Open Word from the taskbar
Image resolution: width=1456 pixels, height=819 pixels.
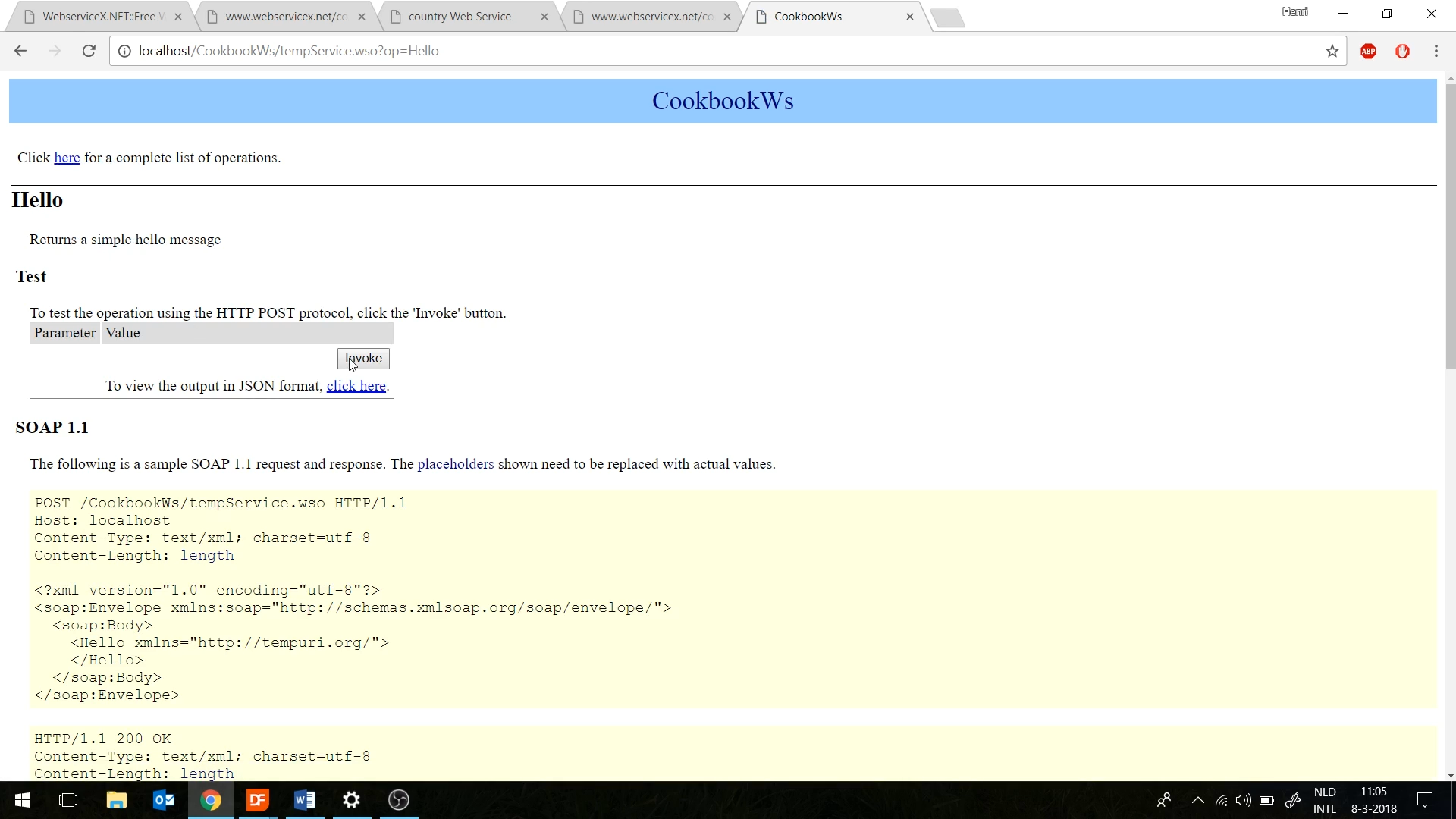pyautogui.click(x=305, y=800)
